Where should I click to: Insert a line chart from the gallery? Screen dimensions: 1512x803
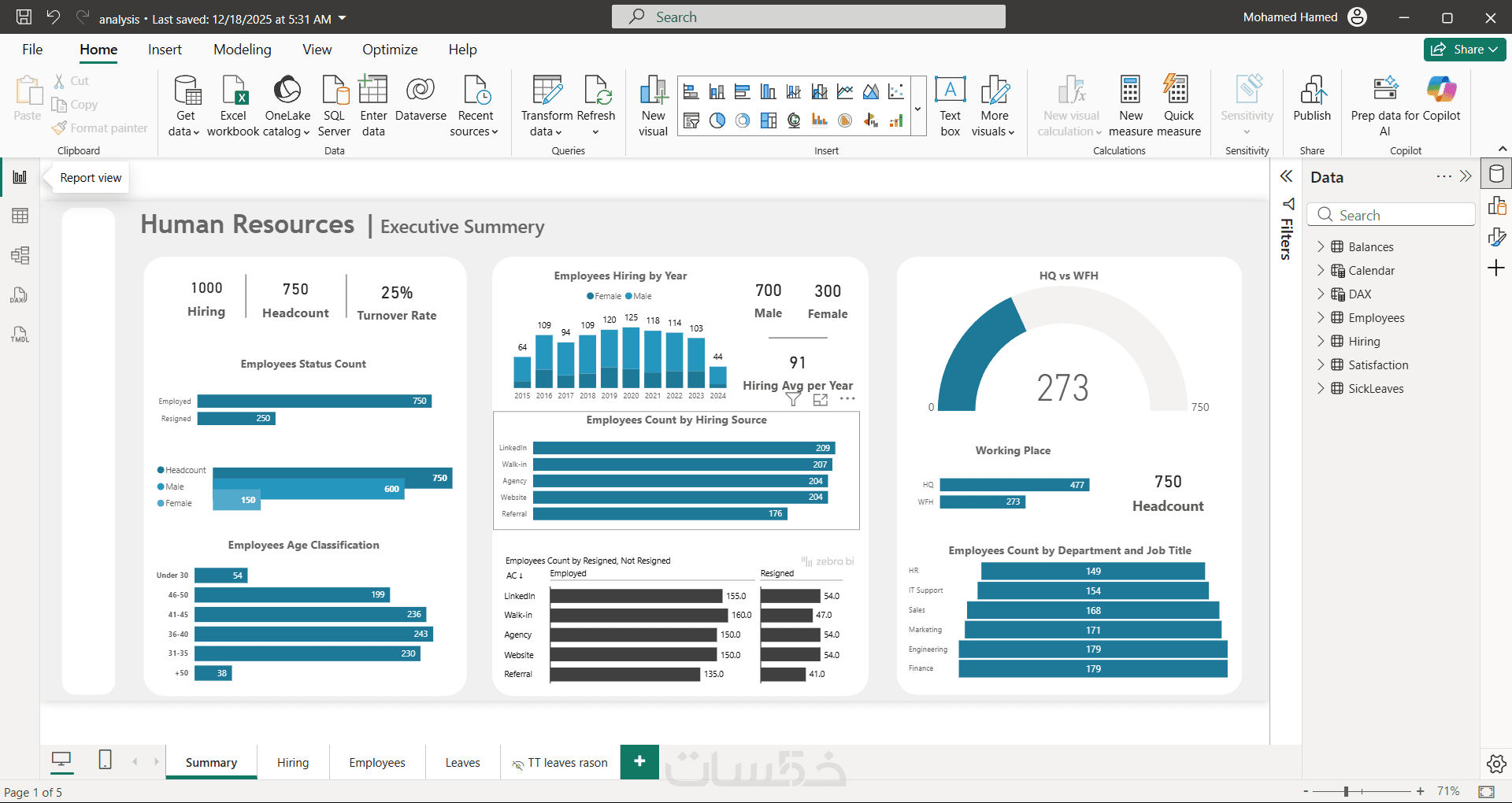tap(845, 92)
